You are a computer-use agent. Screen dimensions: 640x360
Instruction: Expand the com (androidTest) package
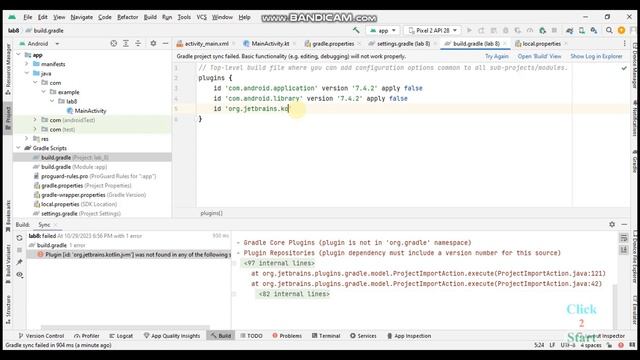point(35,120)
